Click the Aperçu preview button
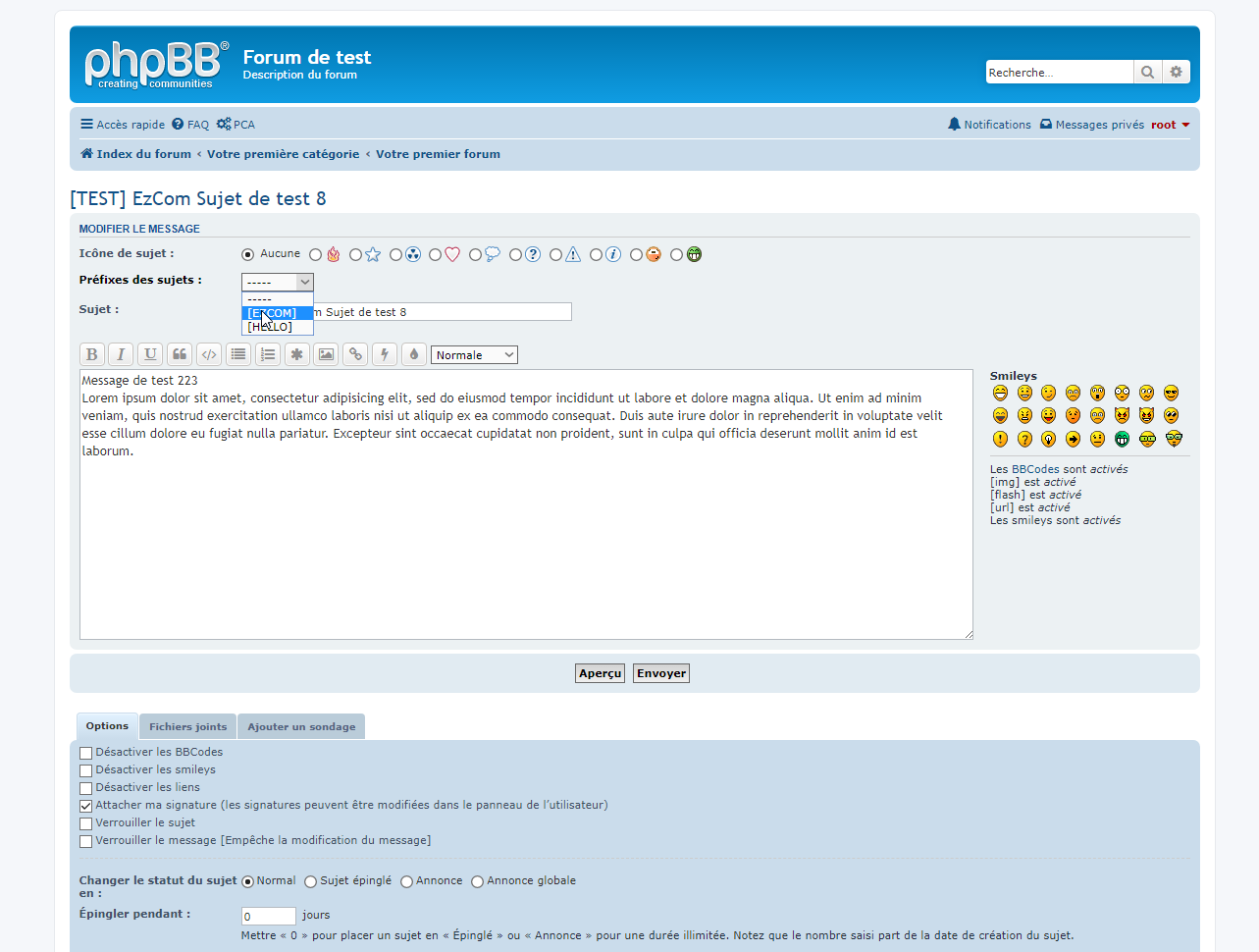Screen dimensions: 1259x952 [600, 673]
